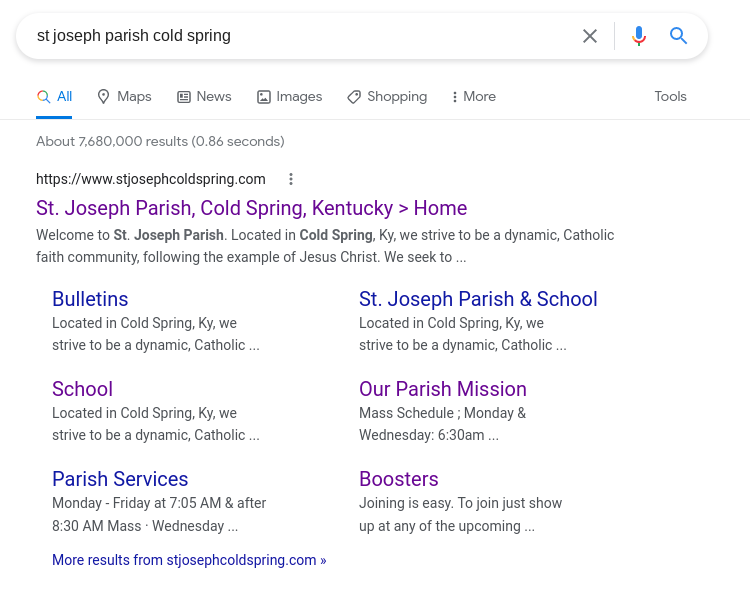This screenshot has width=750, height=592.
Task: Click inside the search query field
Action: tap(300, 36)
